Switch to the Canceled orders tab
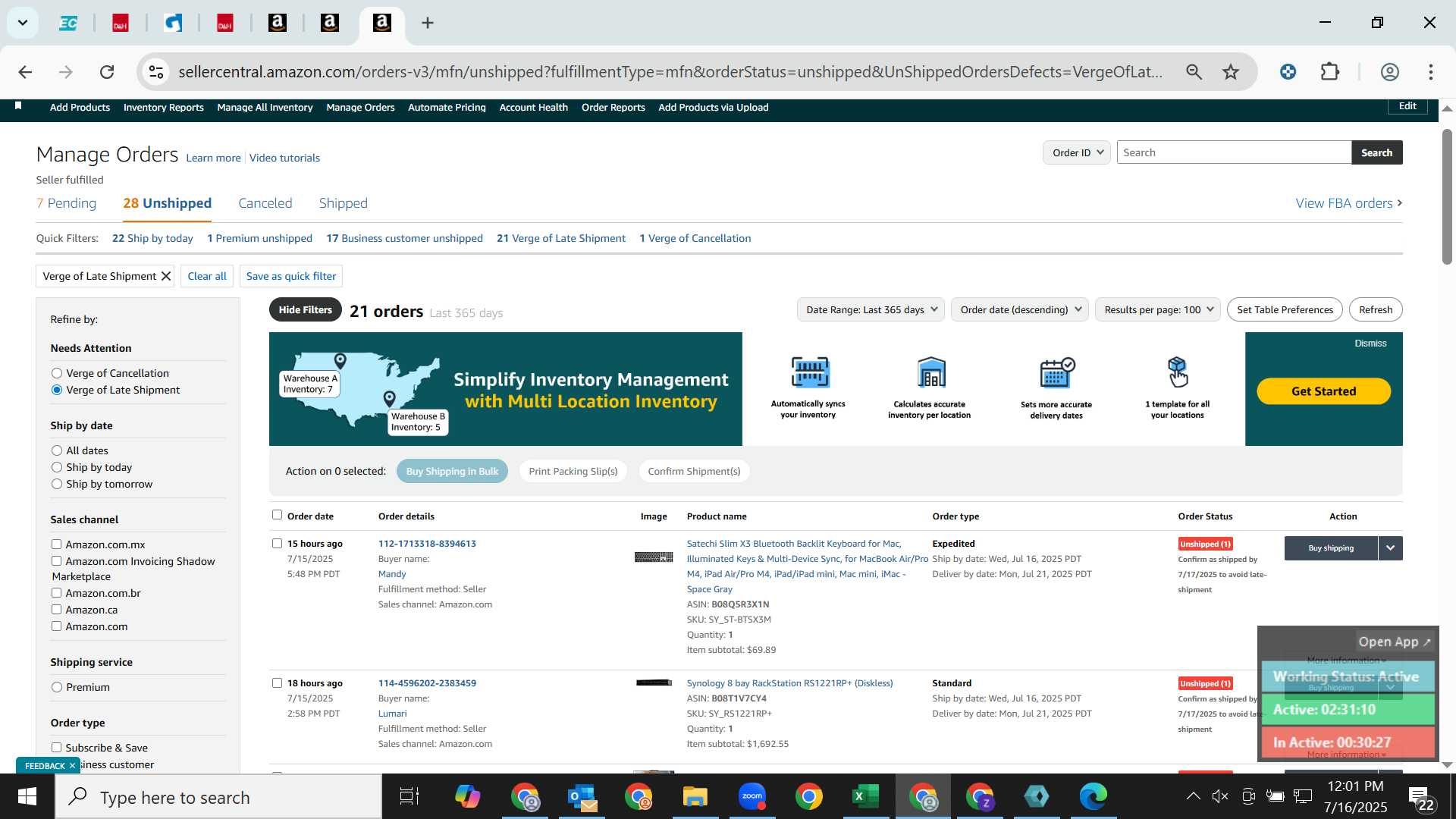This screenshot has width=1456, height=819. coord(265,203)
